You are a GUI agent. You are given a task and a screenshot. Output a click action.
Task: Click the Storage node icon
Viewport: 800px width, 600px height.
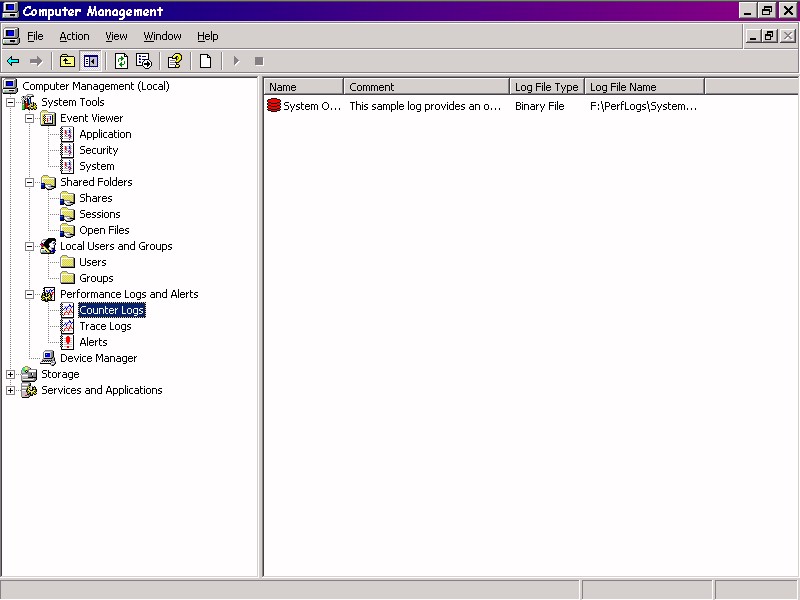[29, 374]
